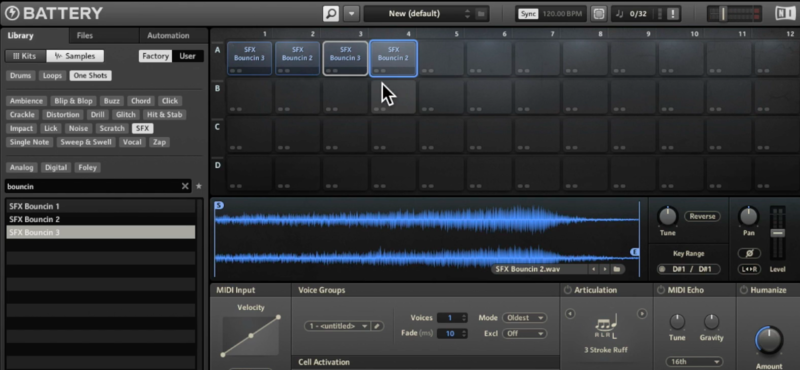Click the Humanize Amount knob

tap(768, 340)
